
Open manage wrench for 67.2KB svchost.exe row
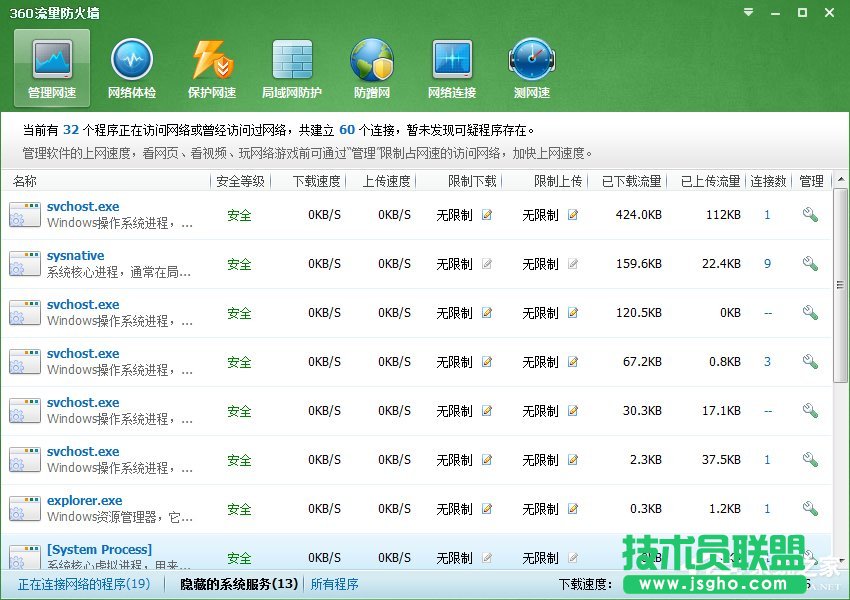(x=810, y=361)
